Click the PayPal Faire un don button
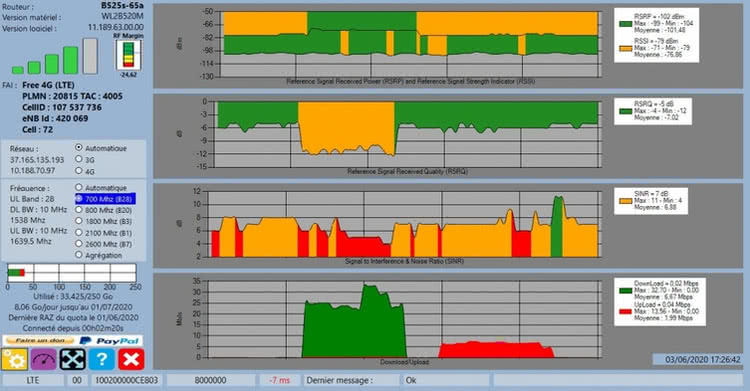This screenshot has height=391, width=750. [73, 341]
